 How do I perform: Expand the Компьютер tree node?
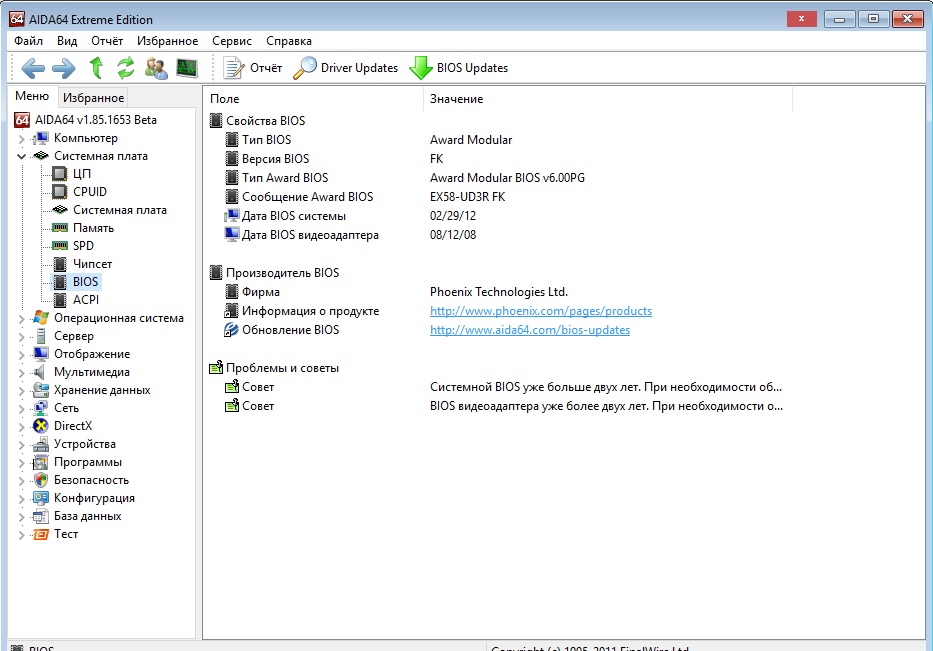pyautogui.click(x=21, y=139)
